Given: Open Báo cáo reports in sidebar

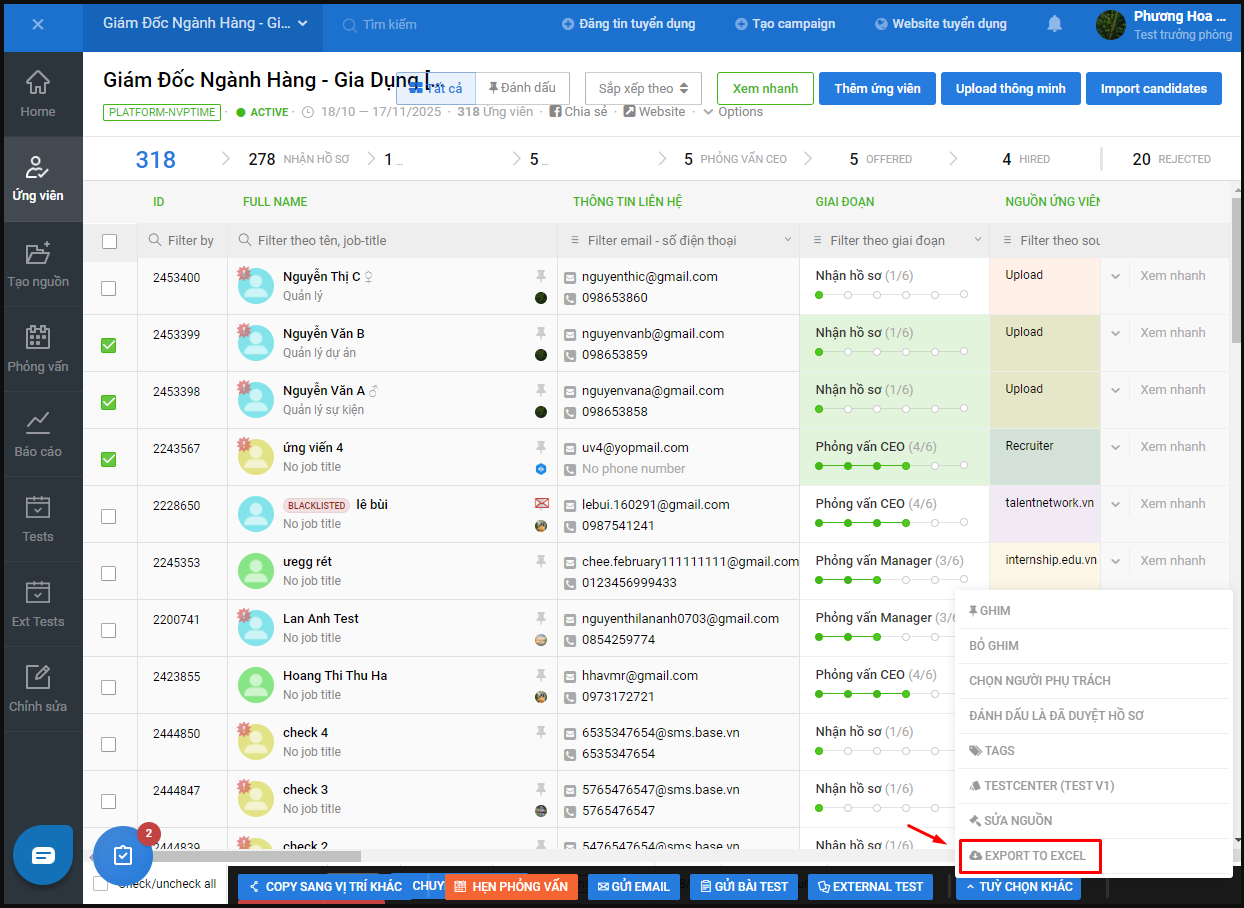Looking at the screenshot, I should (x=38, y=434).
